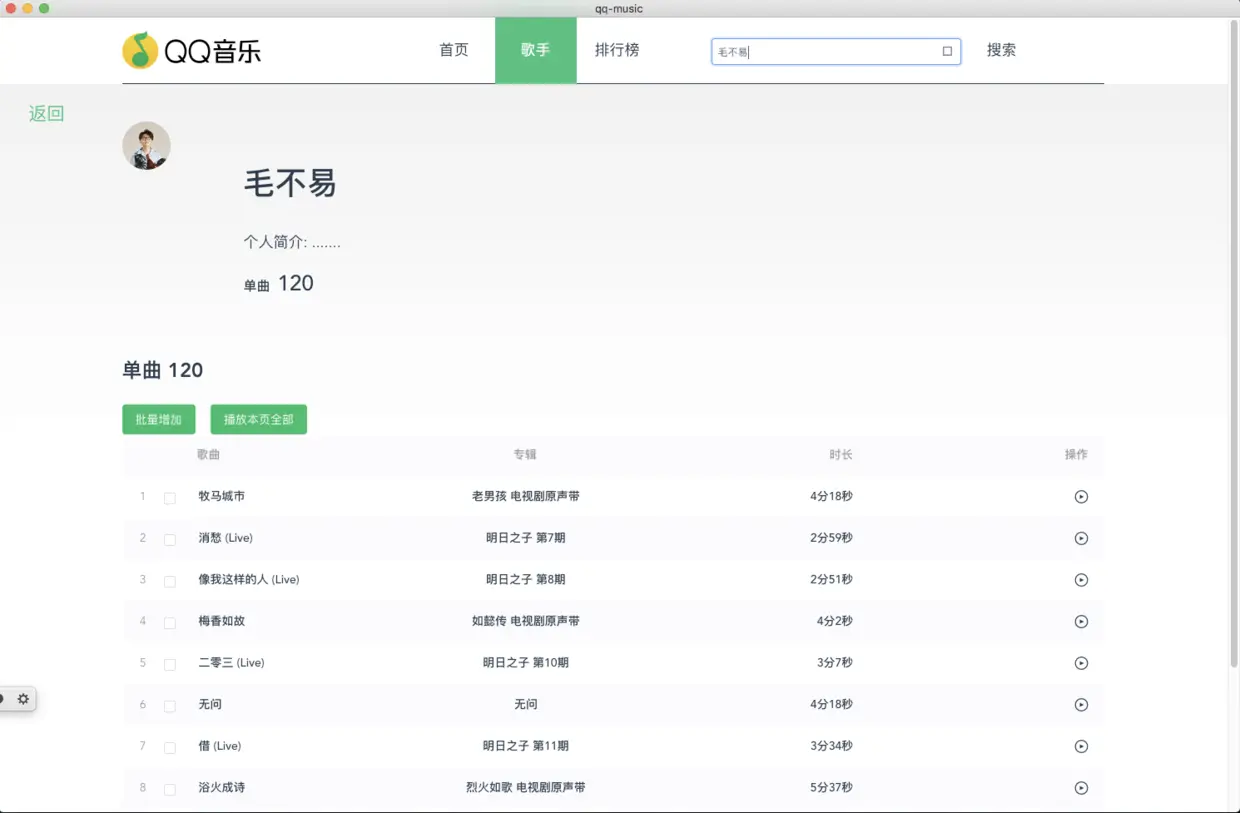Focus the search field containing 毛不易
Viewport: 1240px width, 813px height.
pyautogui.click(x=836, y=51)
